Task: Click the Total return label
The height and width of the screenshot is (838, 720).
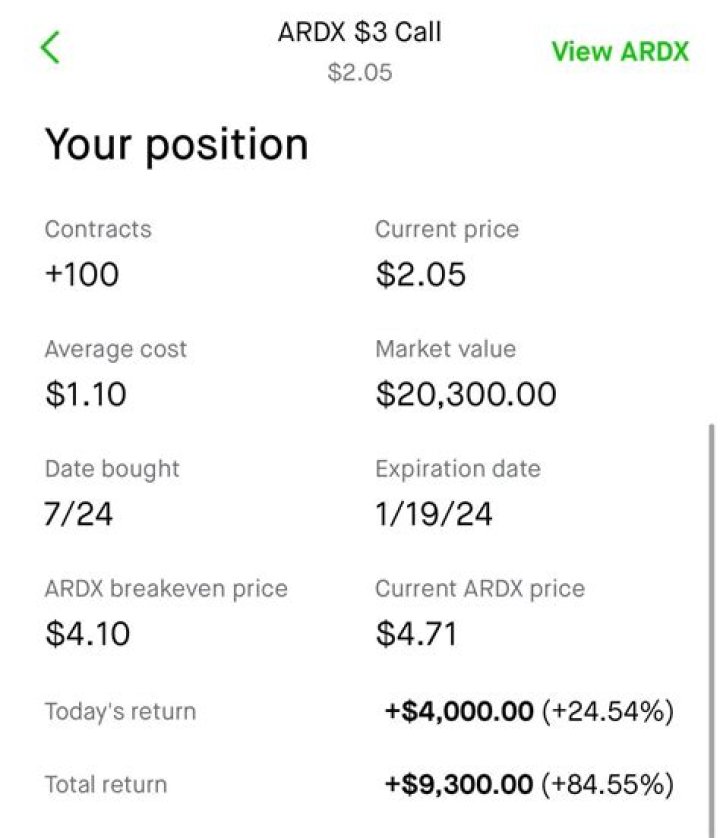Action: tap(105, 784)
